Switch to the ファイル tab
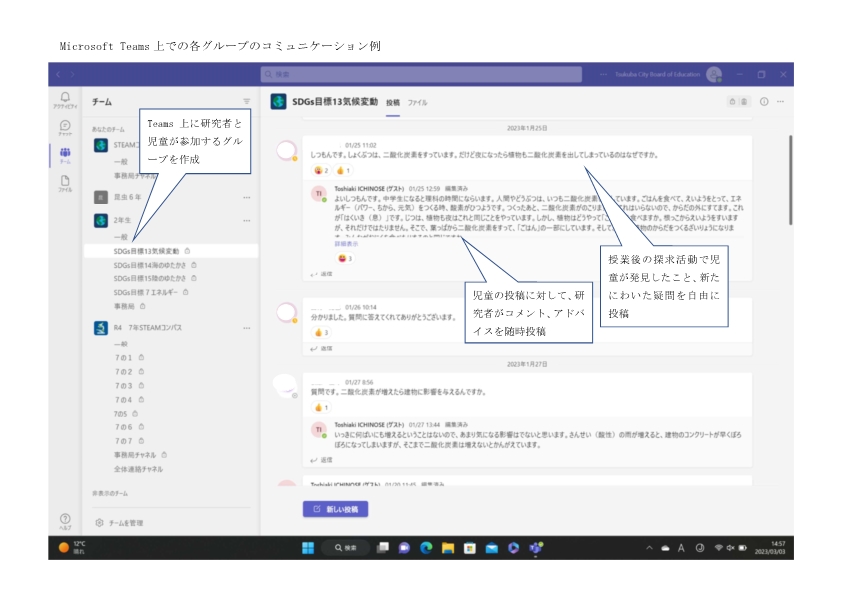The image size is (842, 596). tap(417, 103)
